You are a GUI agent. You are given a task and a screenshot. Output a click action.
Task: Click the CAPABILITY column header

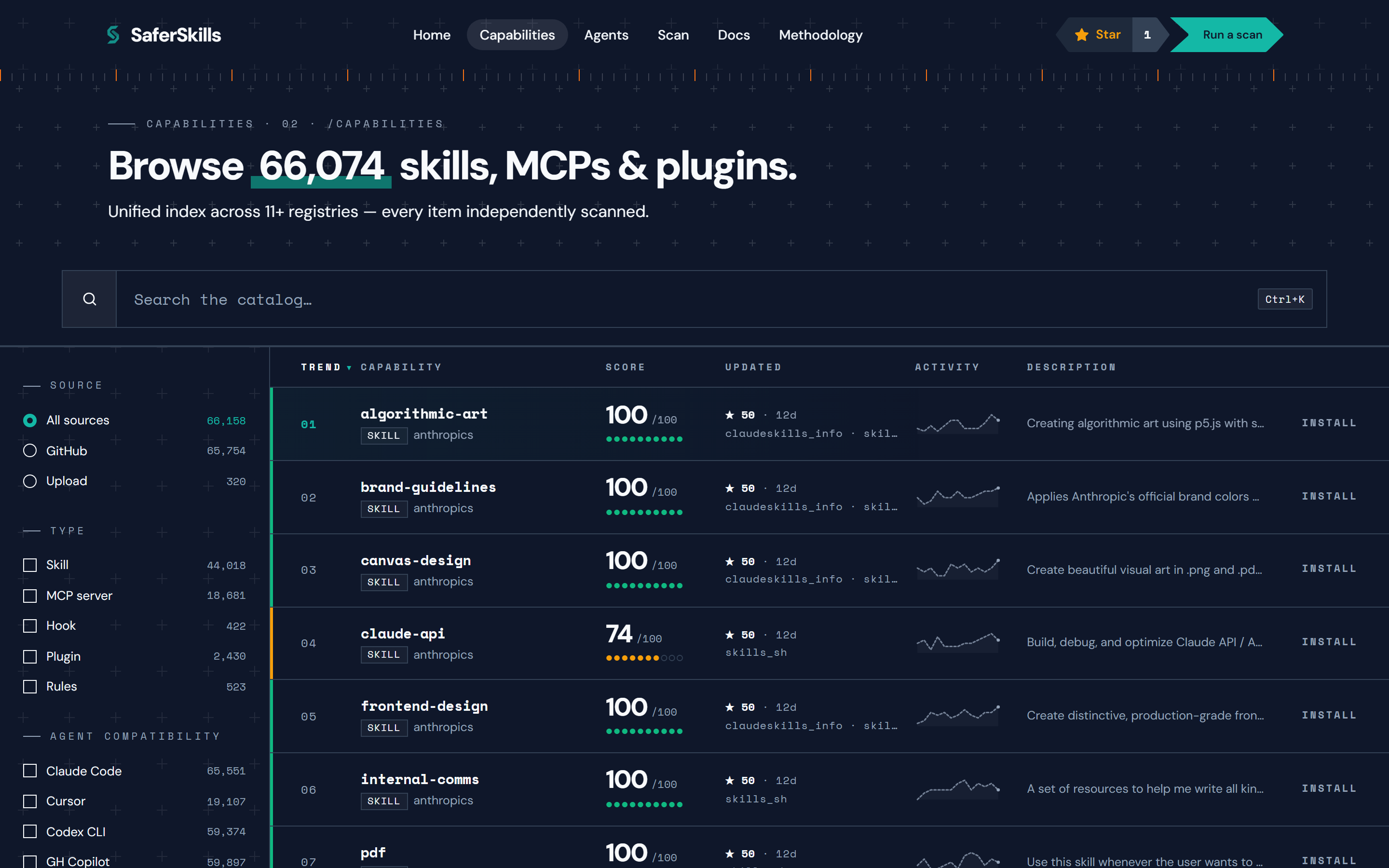pos(401,367)
